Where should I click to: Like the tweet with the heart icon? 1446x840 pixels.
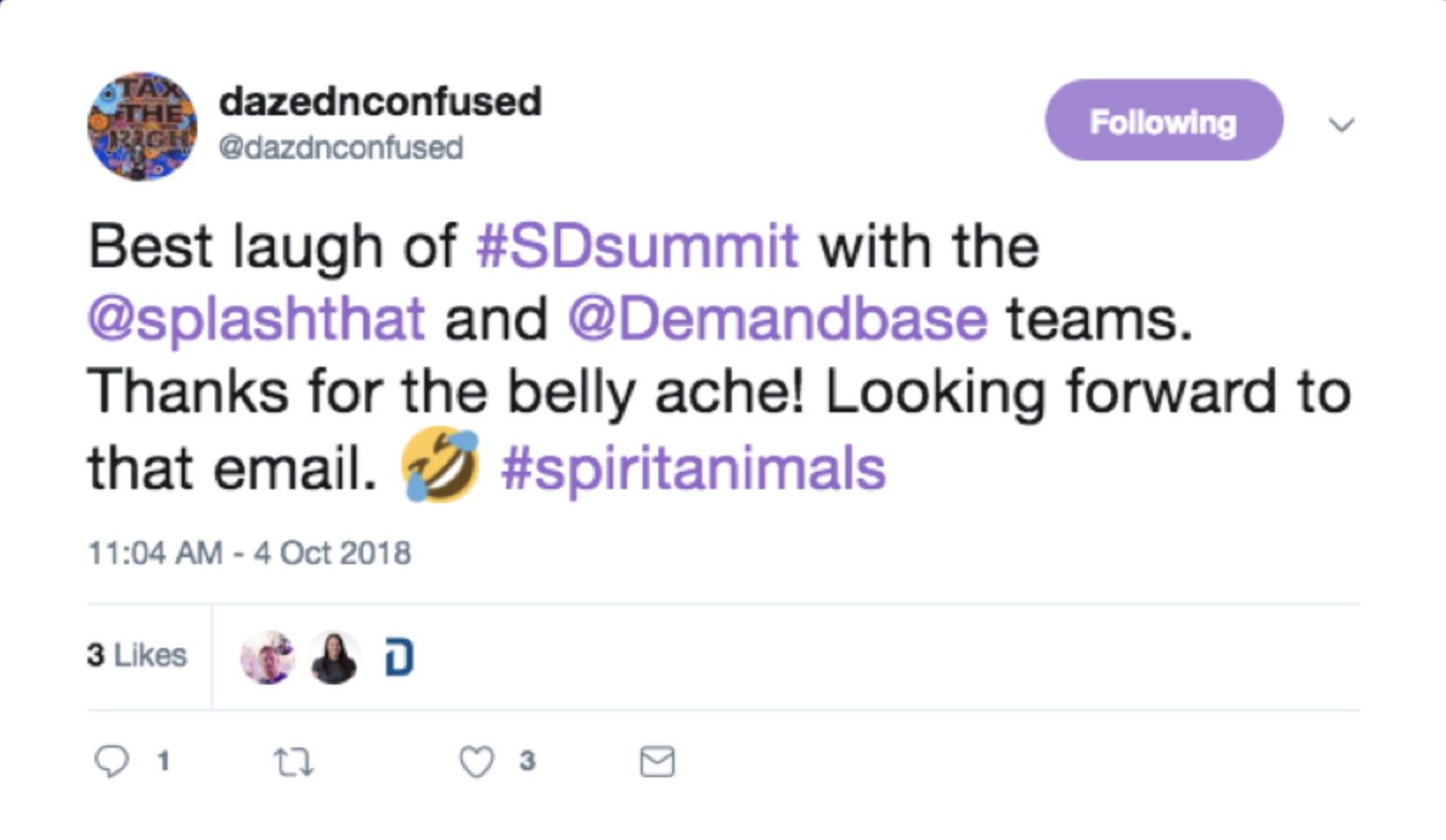[x=477, y=762]
